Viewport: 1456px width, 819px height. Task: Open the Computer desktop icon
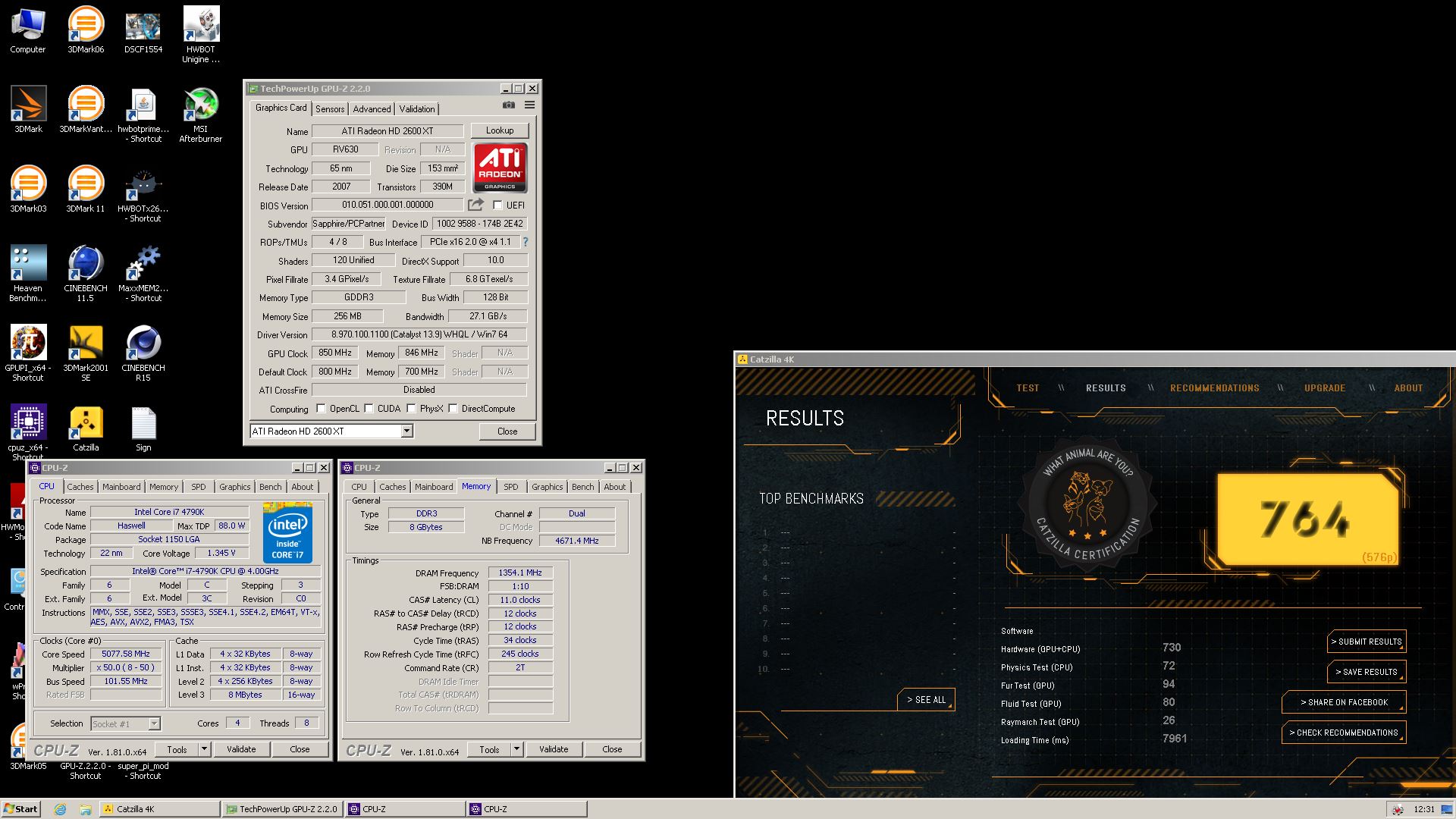[28, 30]
